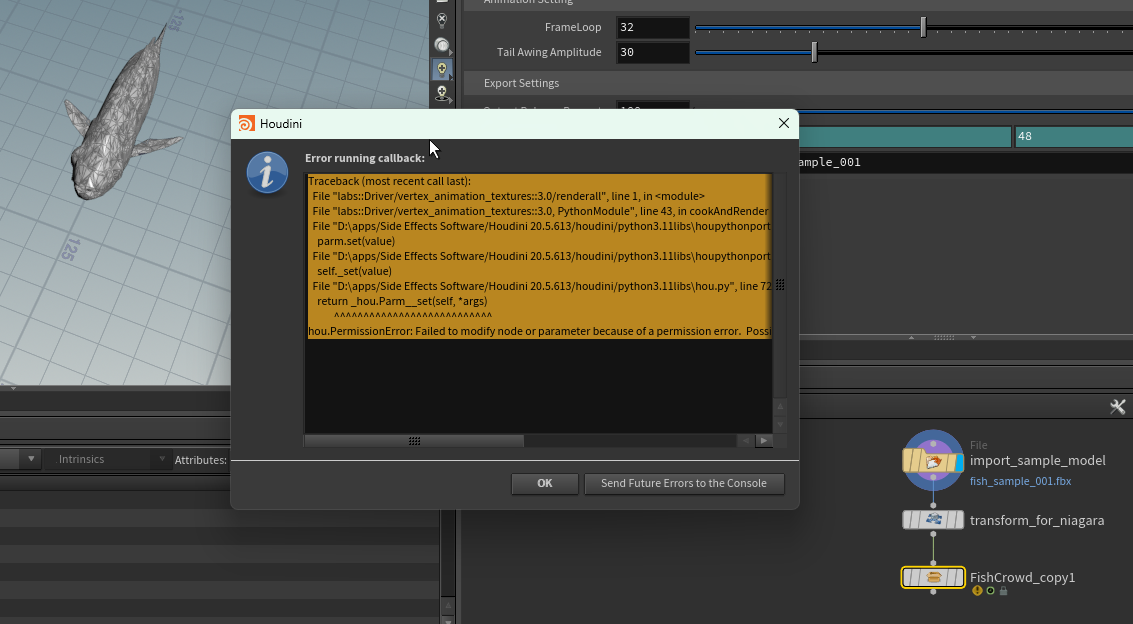Click the traceback scroll right arrow
This screenshot has width=1133, height=624.
click(x=764, y=441)
